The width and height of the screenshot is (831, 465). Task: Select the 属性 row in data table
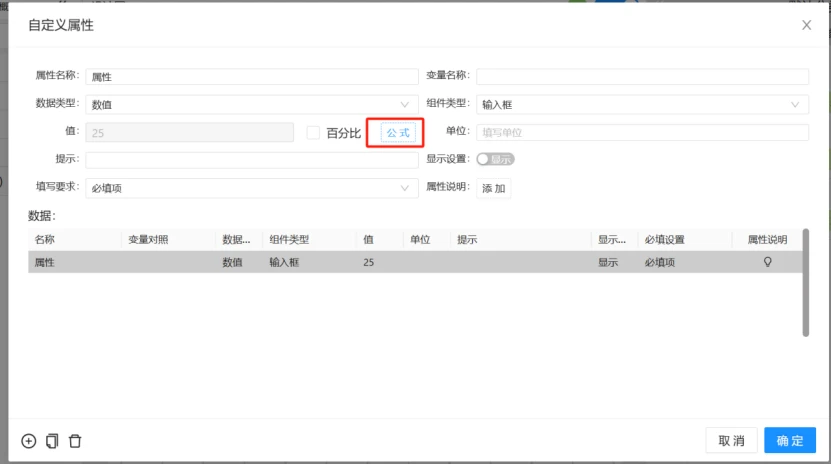pyautogui.click(x=415, y=262)
